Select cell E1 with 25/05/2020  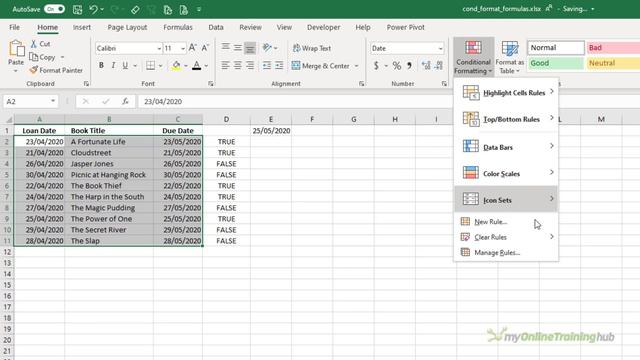click(x=271, y=131)
